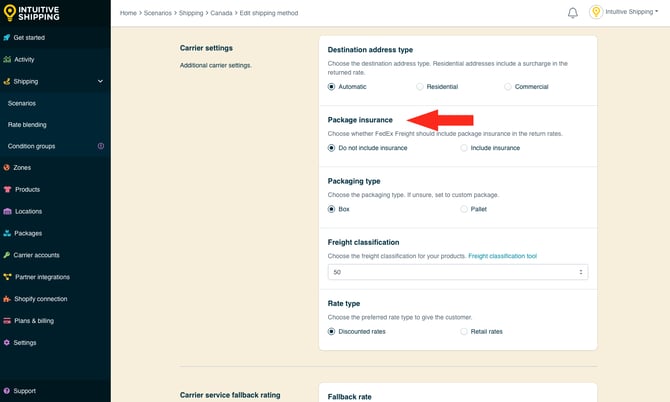The height and width of the screenshot is (402, 670).
Task: Click the Products shirt icon
Action: coord(7,189)
